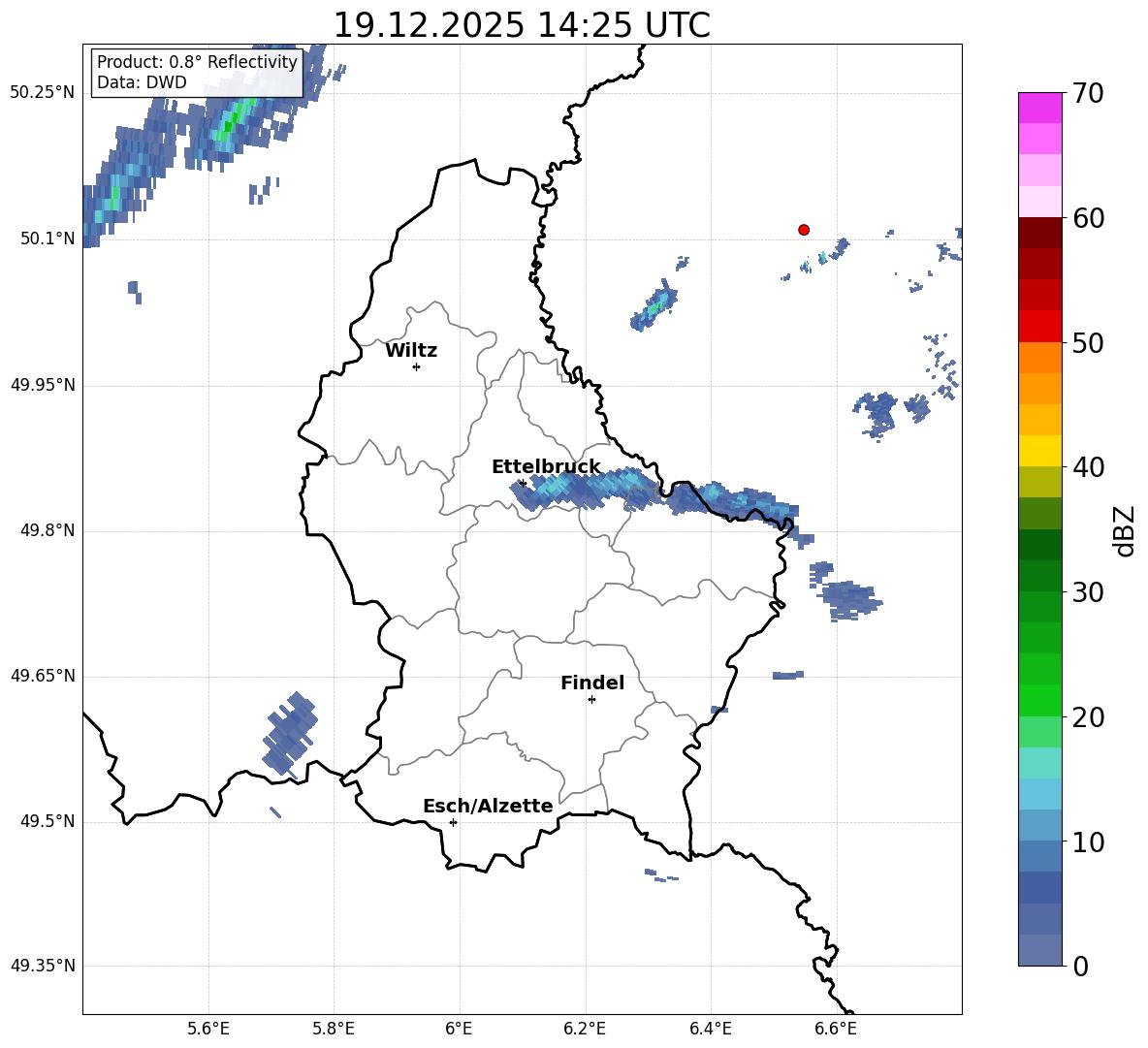The image size is (1148, 1048).
Task: Click the Esch/Alzette station cross marker
Action: (453, 822)
